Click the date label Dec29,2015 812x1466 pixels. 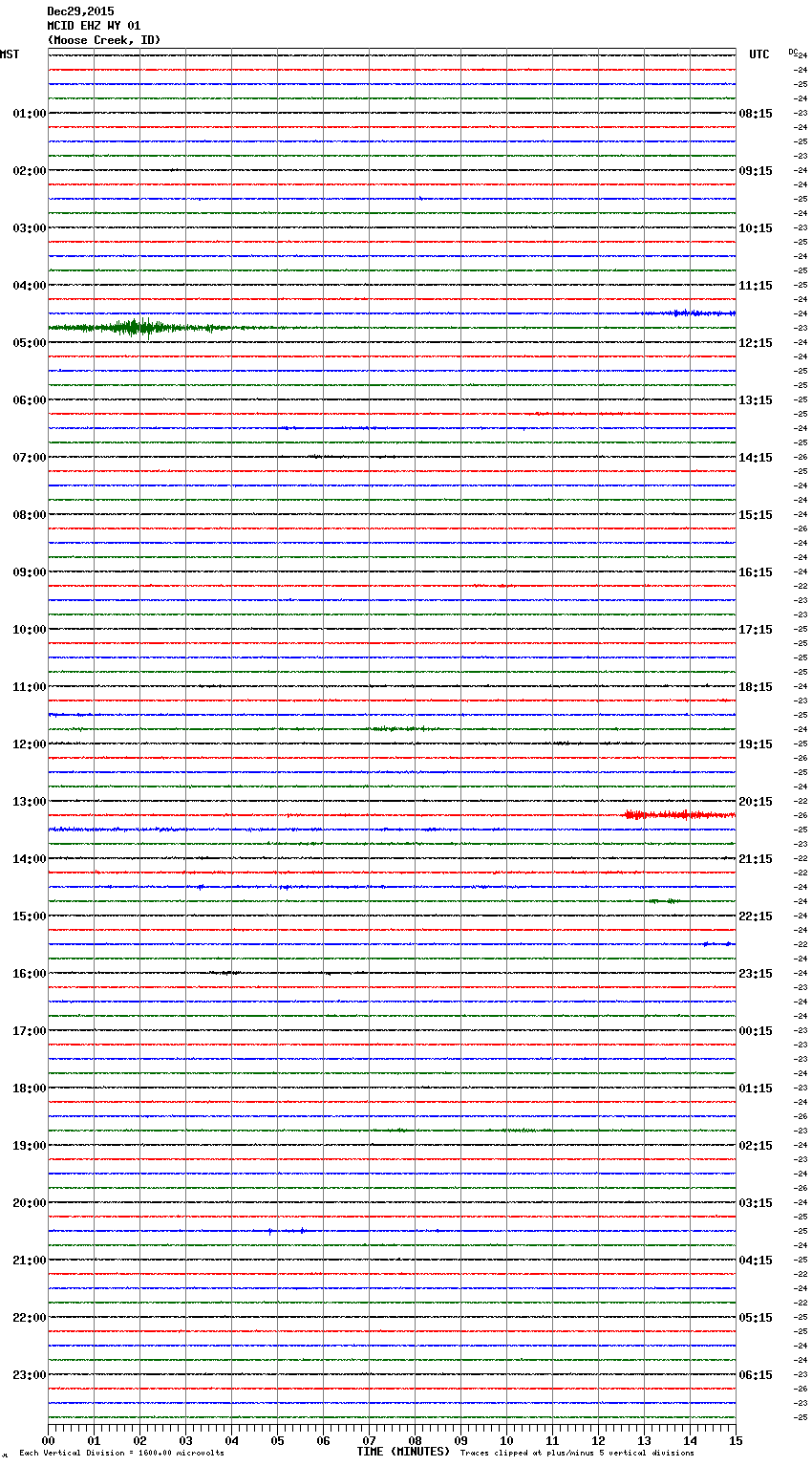click(80, 11)
